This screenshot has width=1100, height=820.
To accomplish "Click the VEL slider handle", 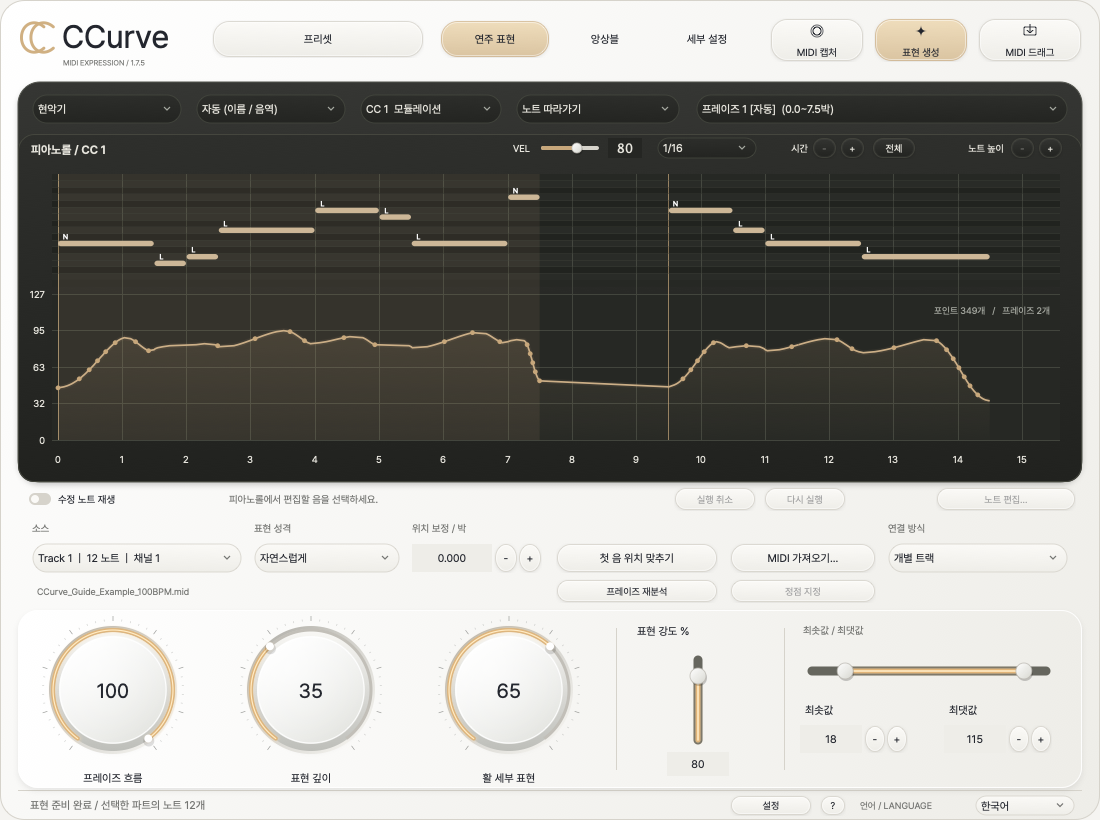I will (x=577, y=148).
